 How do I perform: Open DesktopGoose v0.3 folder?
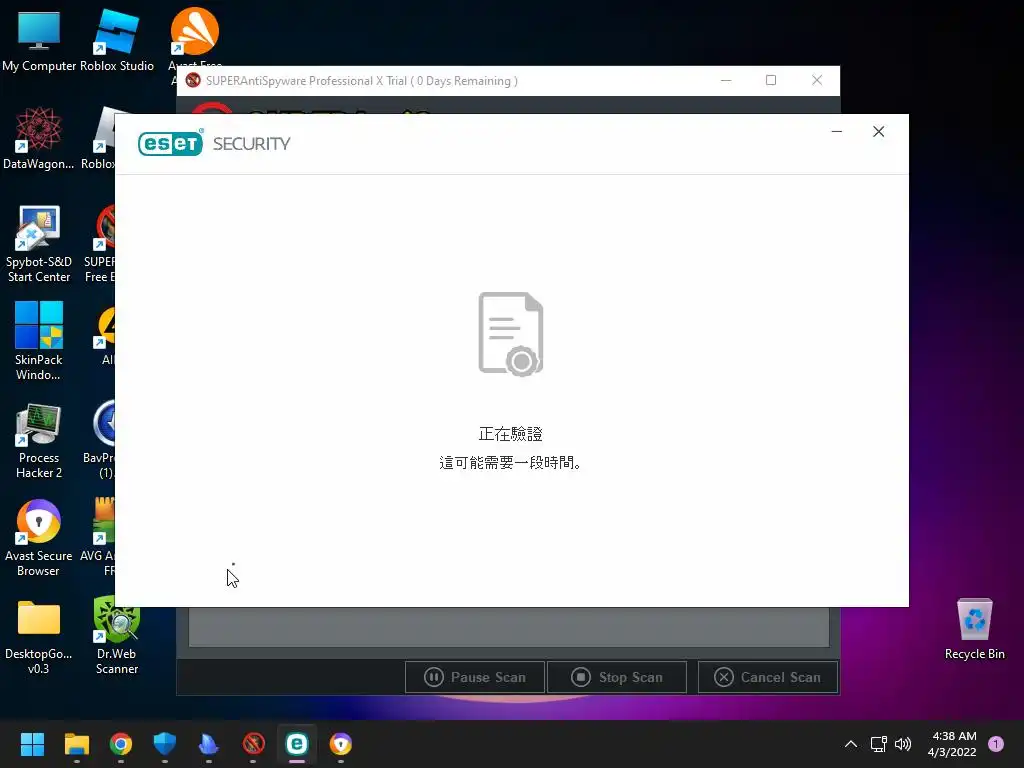39,636
